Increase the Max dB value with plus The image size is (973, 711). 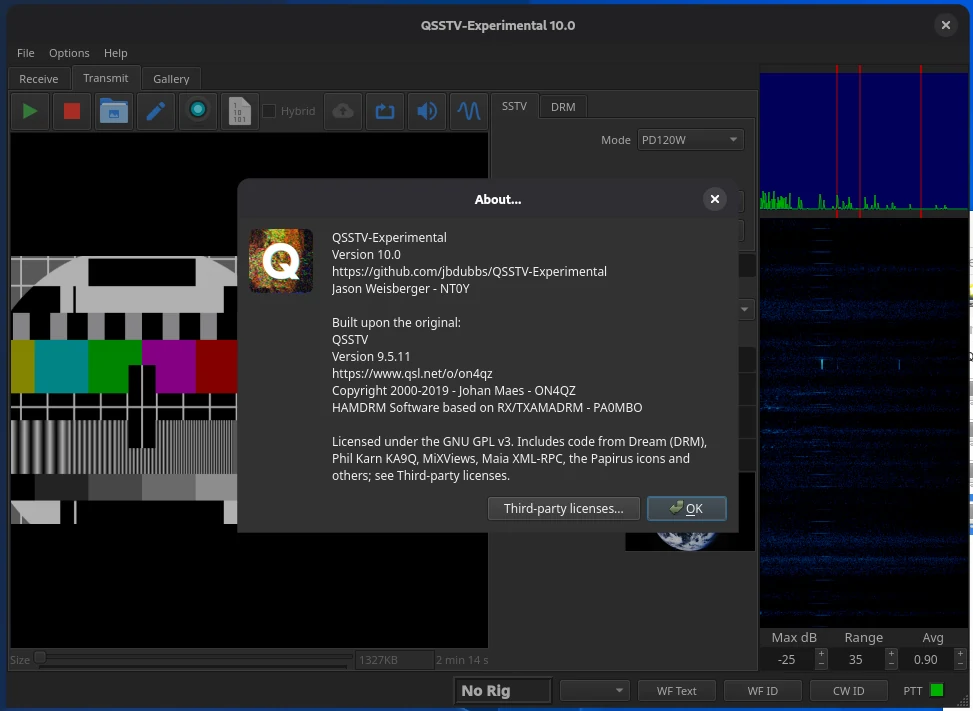click(821, 654)
